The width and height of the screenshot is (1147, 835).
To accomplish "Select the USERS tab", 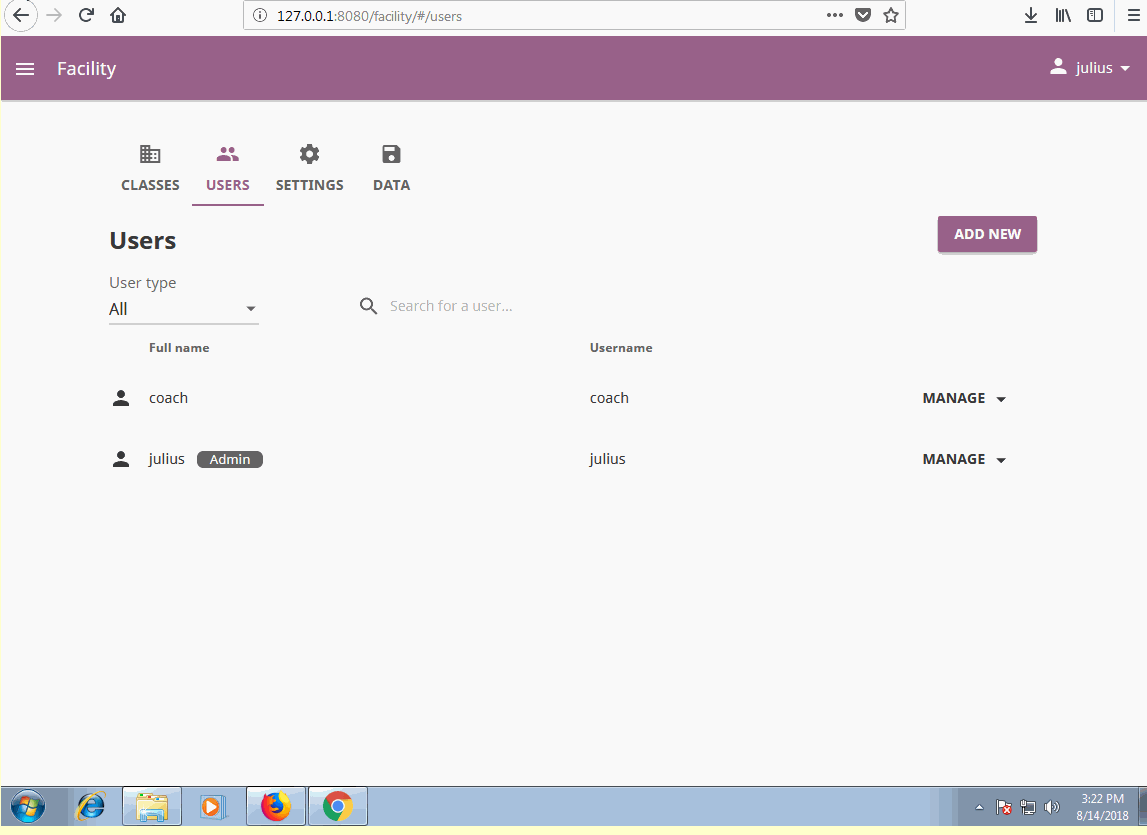I will (x=227, y=169).
